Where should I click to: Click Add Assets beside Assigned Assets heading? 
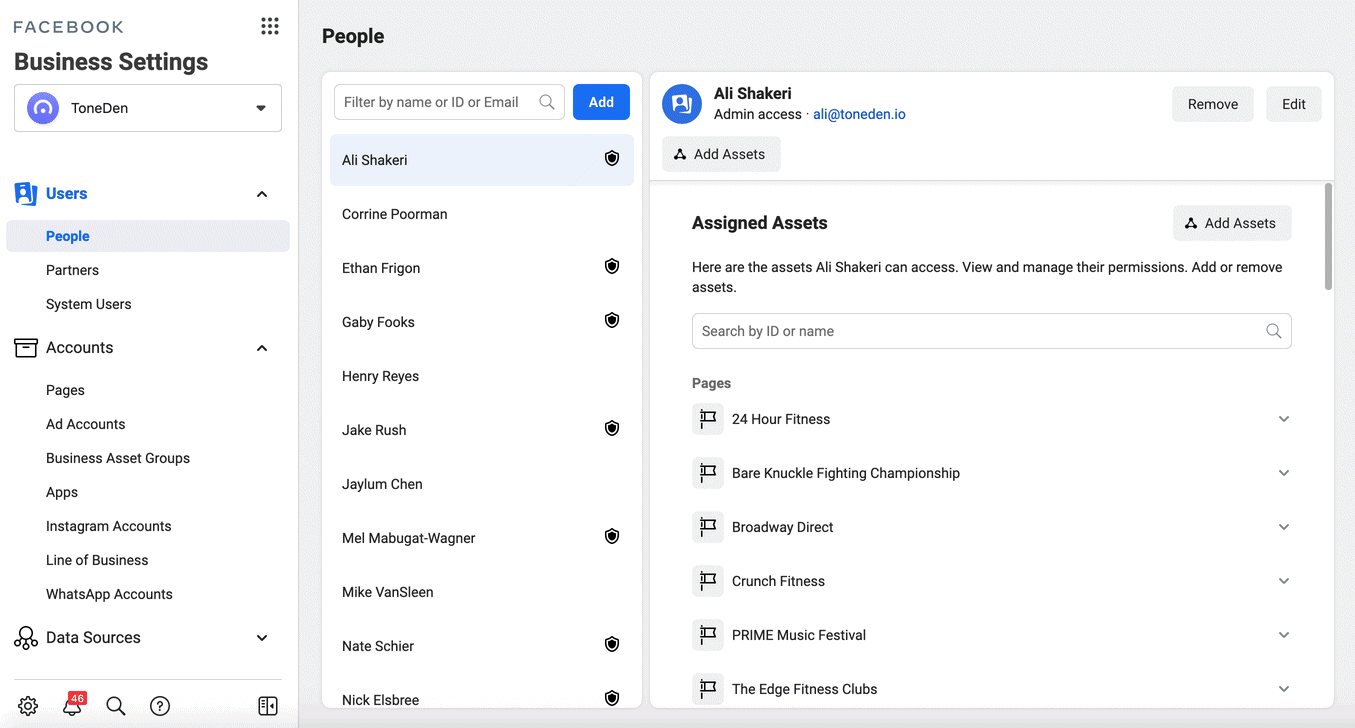(x=1232, y=223)
